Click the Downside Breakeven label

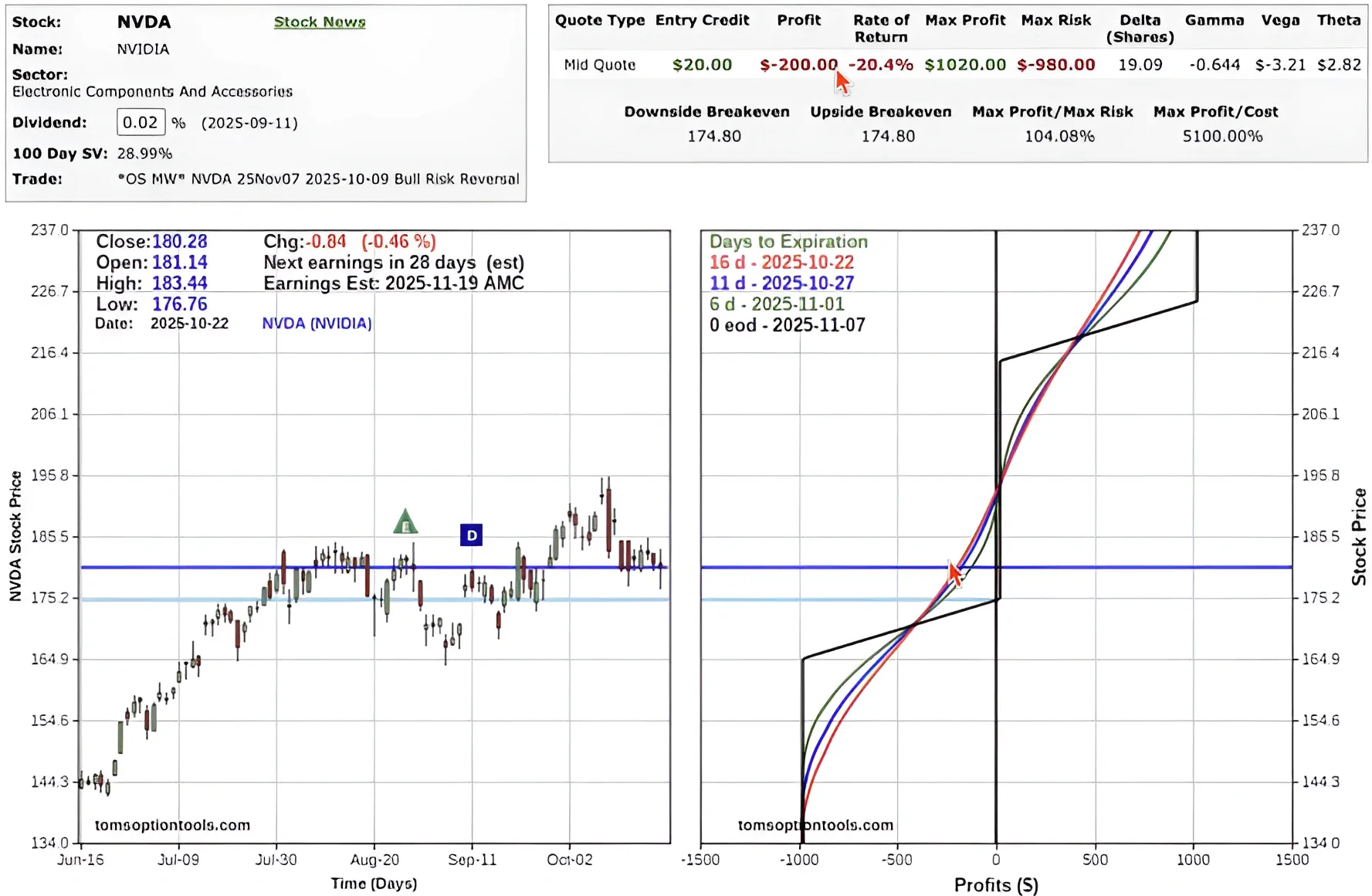[x=707, y=112]
